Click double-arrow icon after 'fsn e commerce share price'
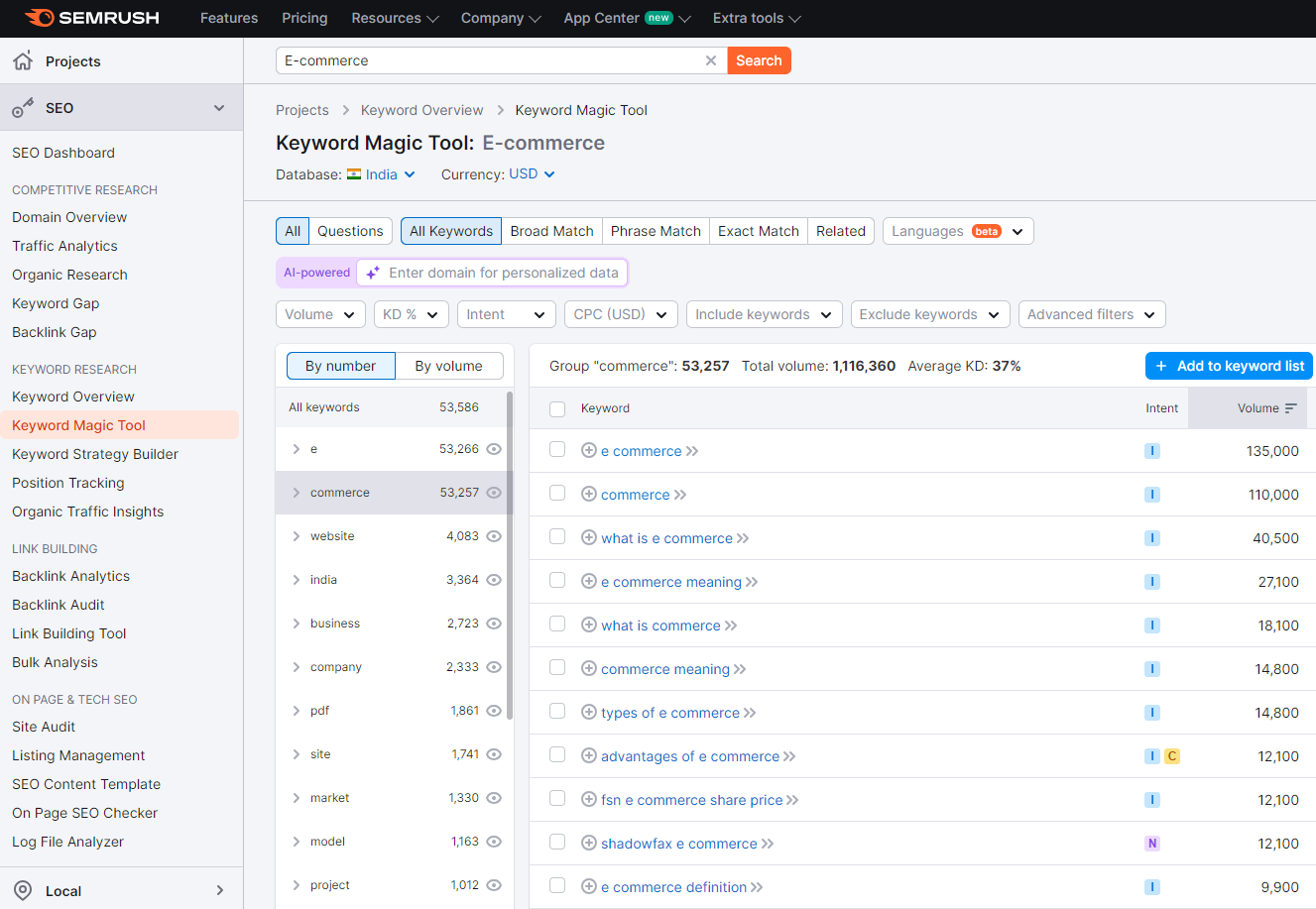 [x=792, y=800]
